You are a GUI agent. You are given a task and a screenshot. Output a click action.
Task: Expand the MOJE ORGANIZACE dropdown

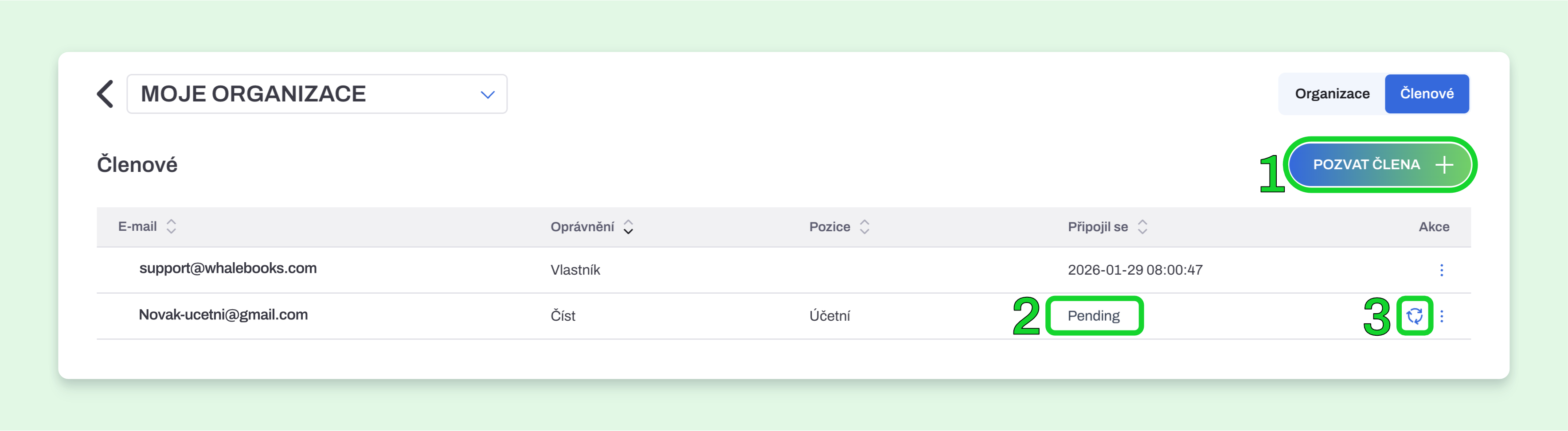coord(317,93)
